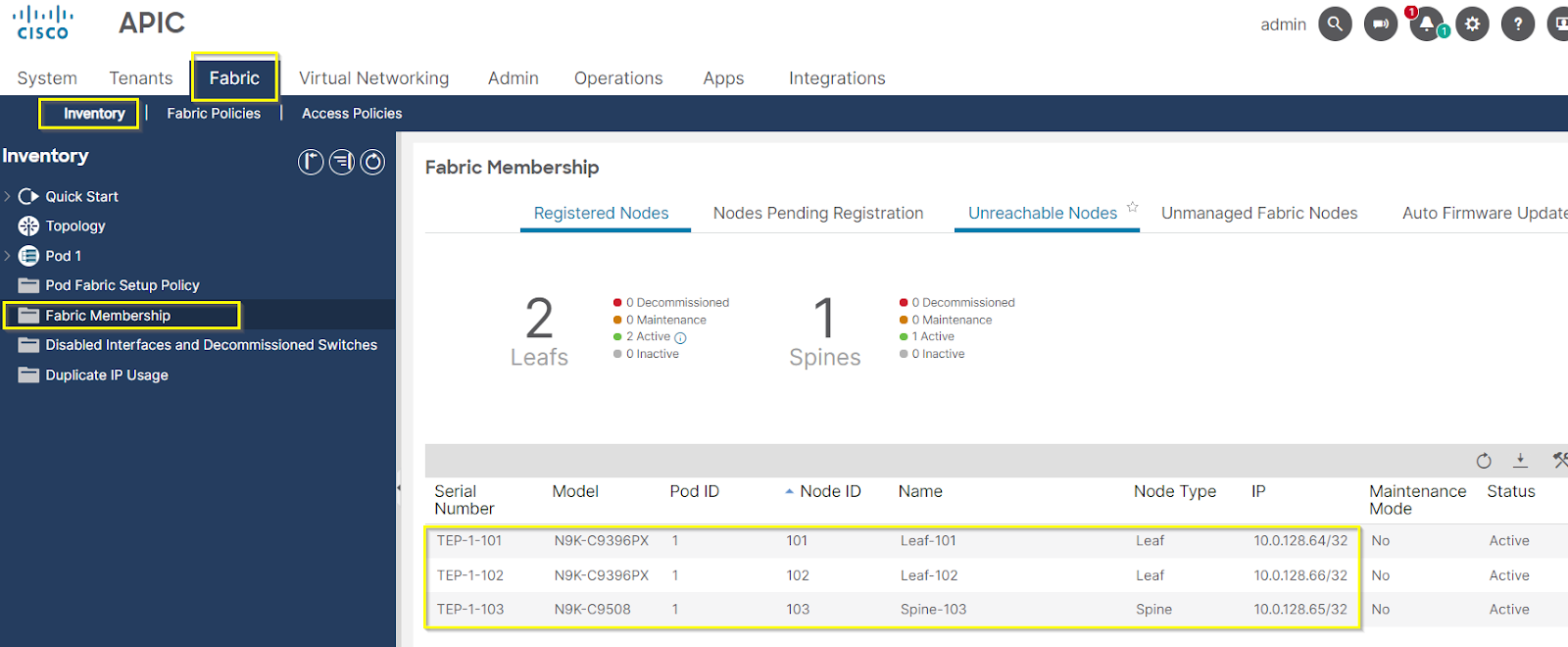Expand the Quick Start tree node
This screenshot has width=1568, height=647.
tap(8, 196)
